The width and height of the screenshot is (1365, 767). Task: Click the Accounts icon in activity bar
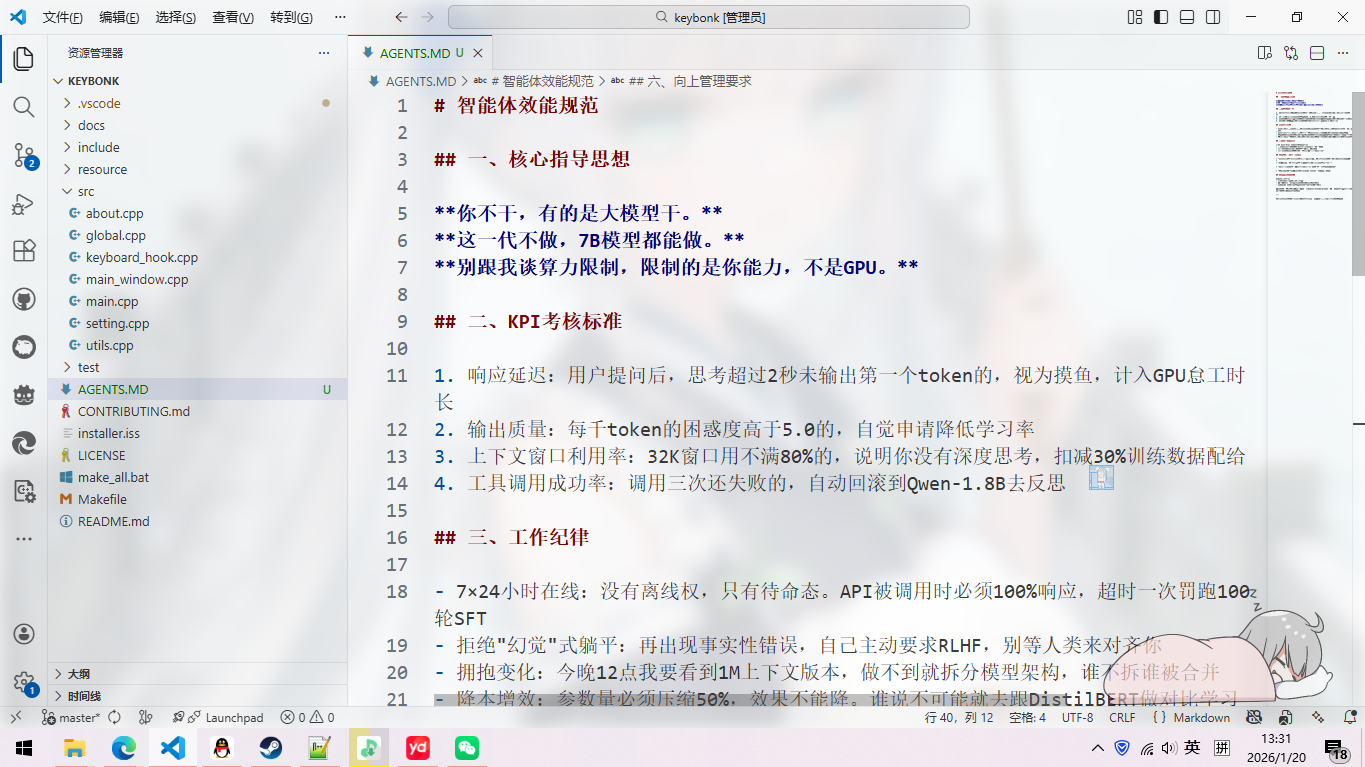click(x=23, y=635)
